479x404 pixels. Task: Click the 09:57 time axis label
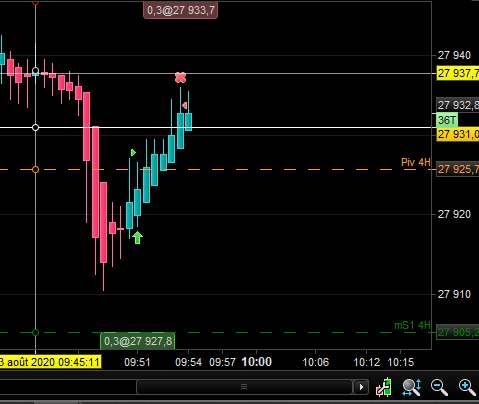pyautogui.click(x=222, y=362)
